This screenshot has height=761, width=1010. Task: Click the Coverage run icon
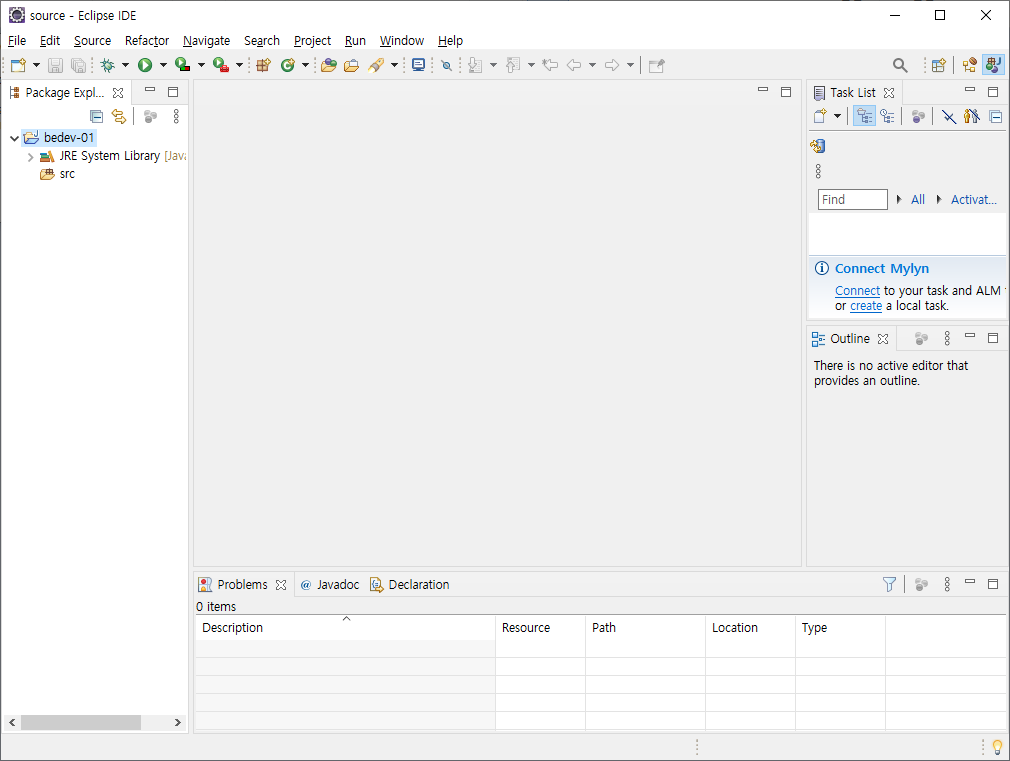(x=182, y=65)
